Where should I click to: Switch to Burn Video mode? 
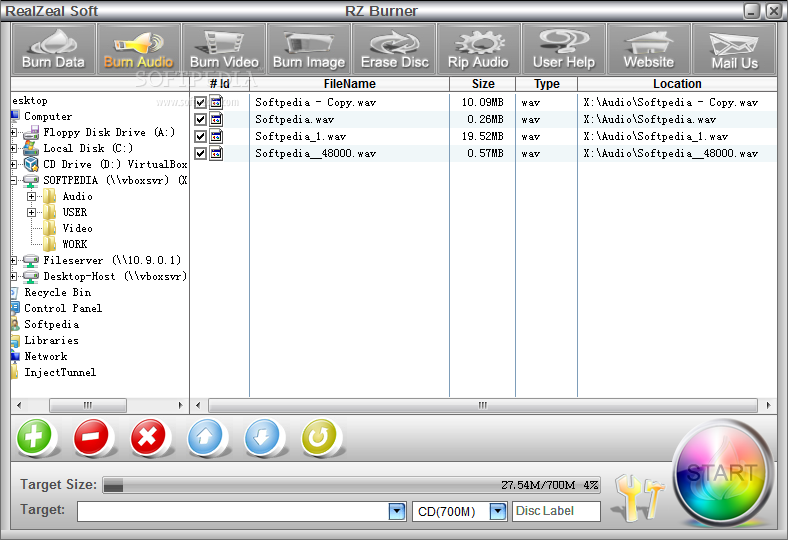(x=224, y=49)
